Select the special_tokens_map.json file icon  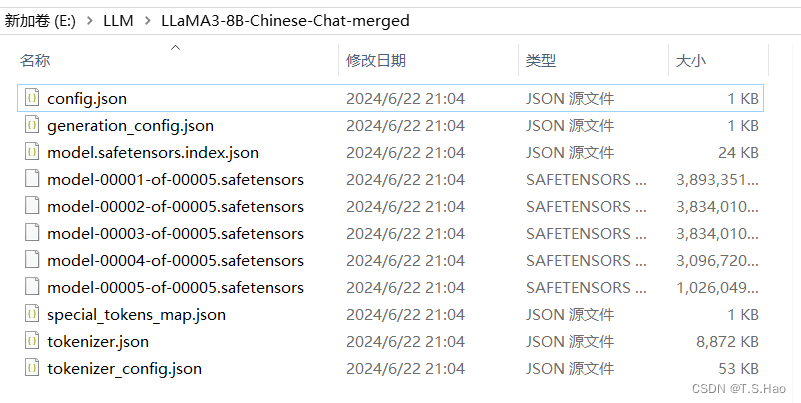32,314
